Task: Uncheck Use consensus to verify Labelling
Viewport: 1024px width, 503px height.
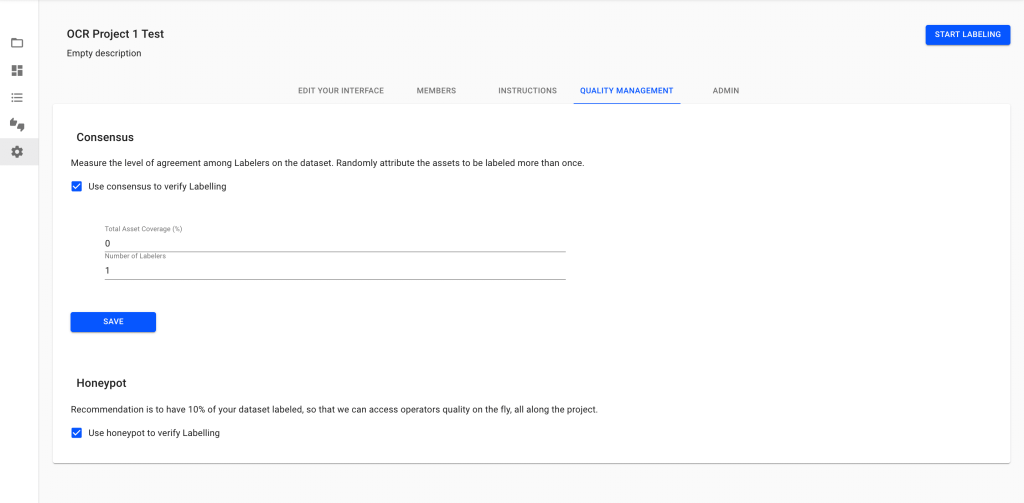Action: (x=77, y=186)
